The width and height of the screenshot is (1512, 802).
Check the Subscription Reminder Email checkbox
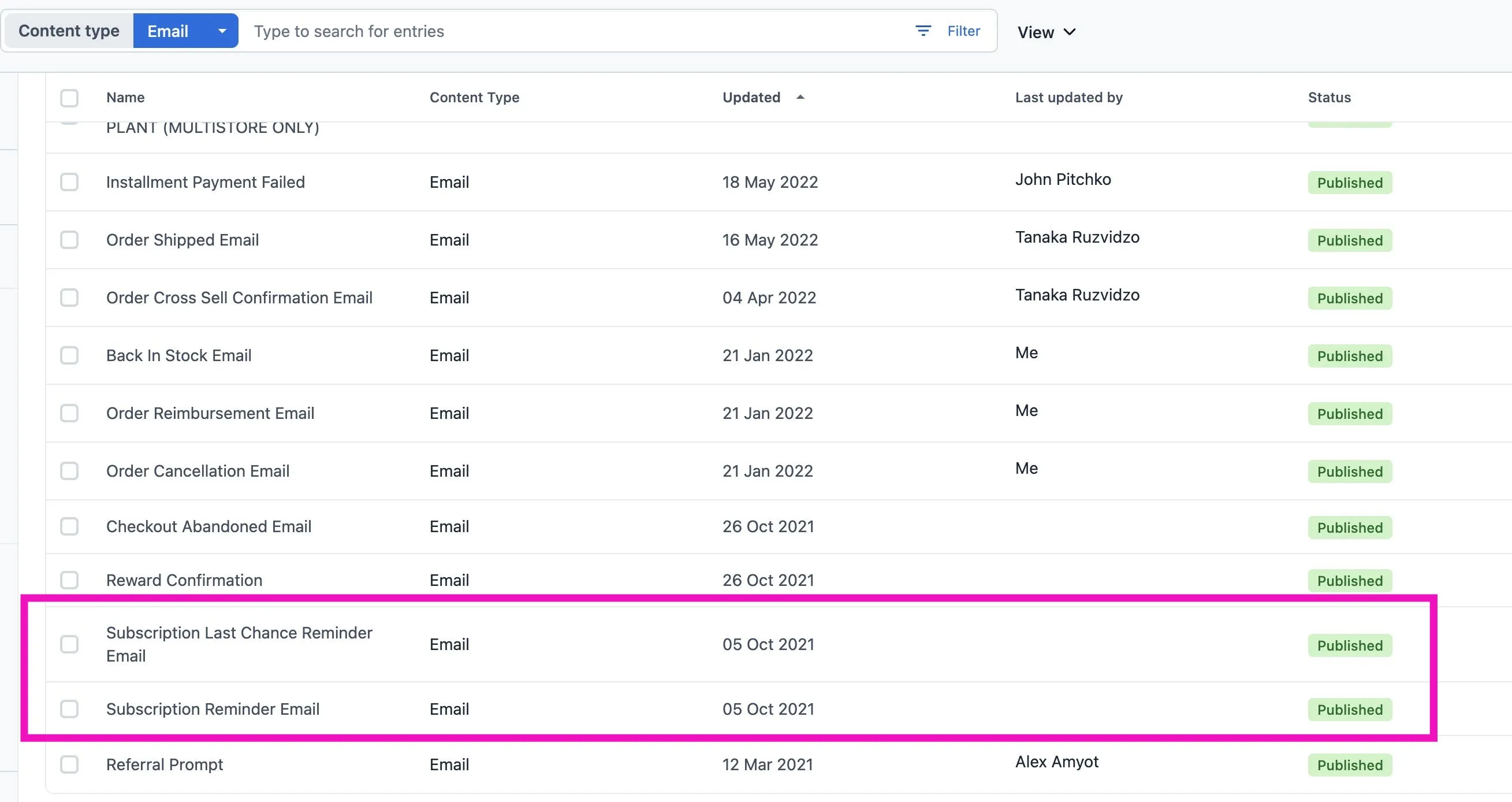click(69, 709)
